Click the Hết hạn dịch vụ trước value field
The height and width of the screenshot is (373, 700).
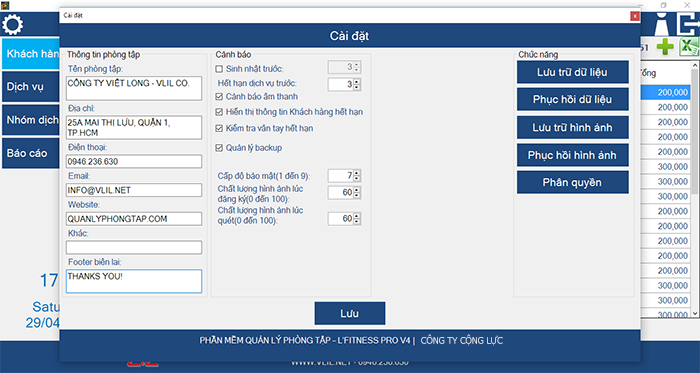[341, 84]
